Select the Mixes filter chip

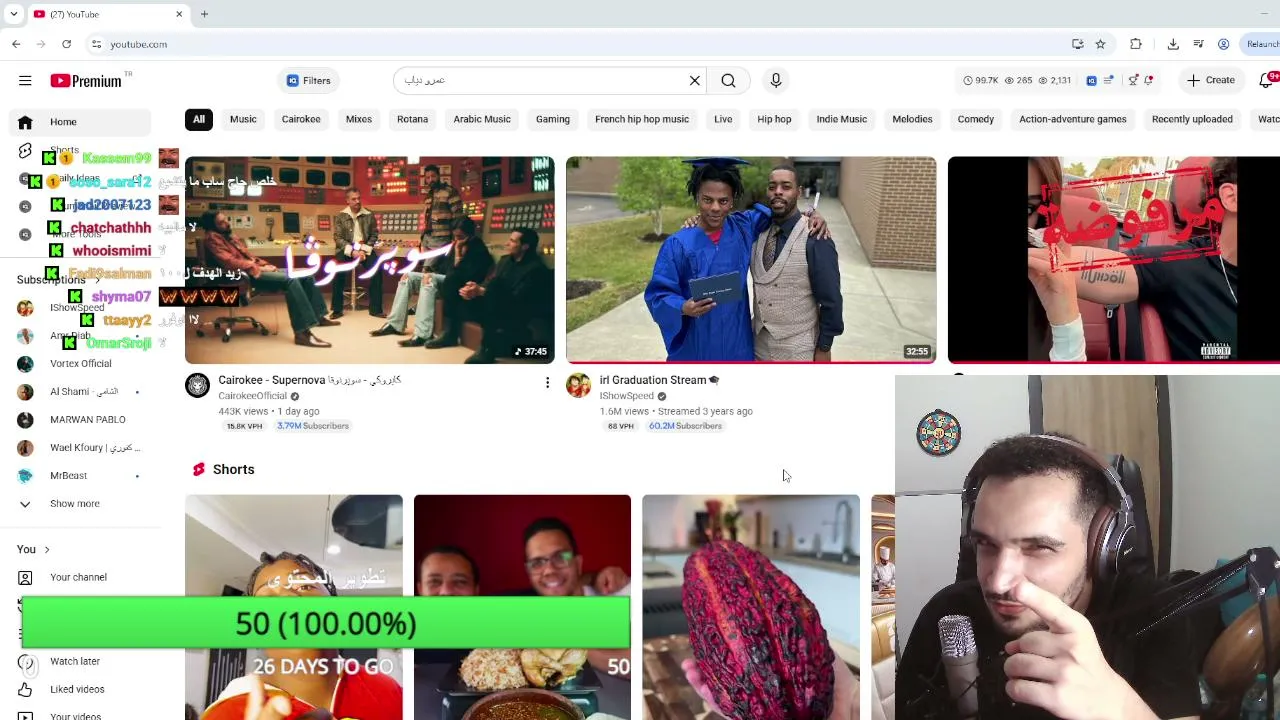click(359, 119)
